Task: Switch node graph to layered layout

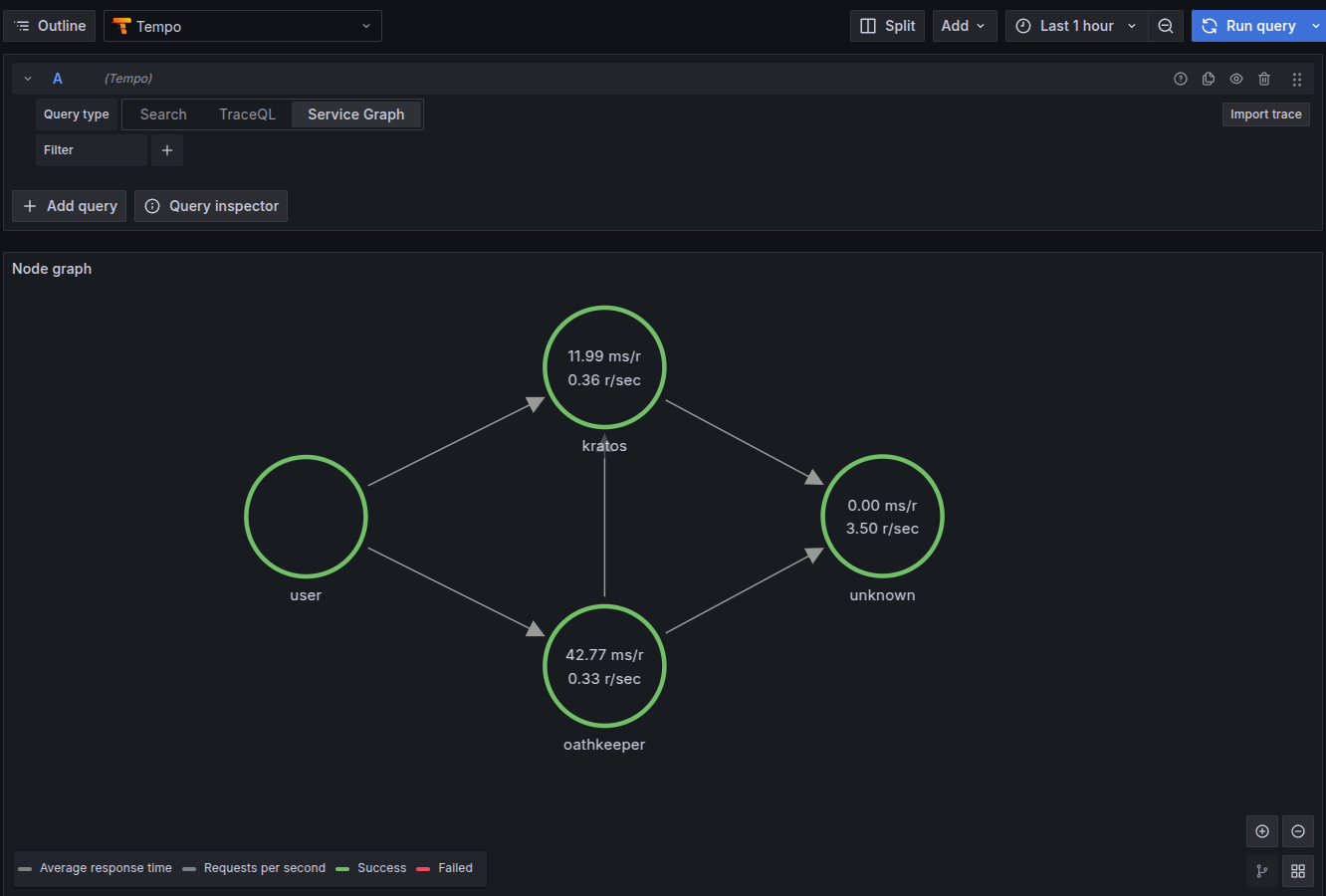Action: point(1262,871)
